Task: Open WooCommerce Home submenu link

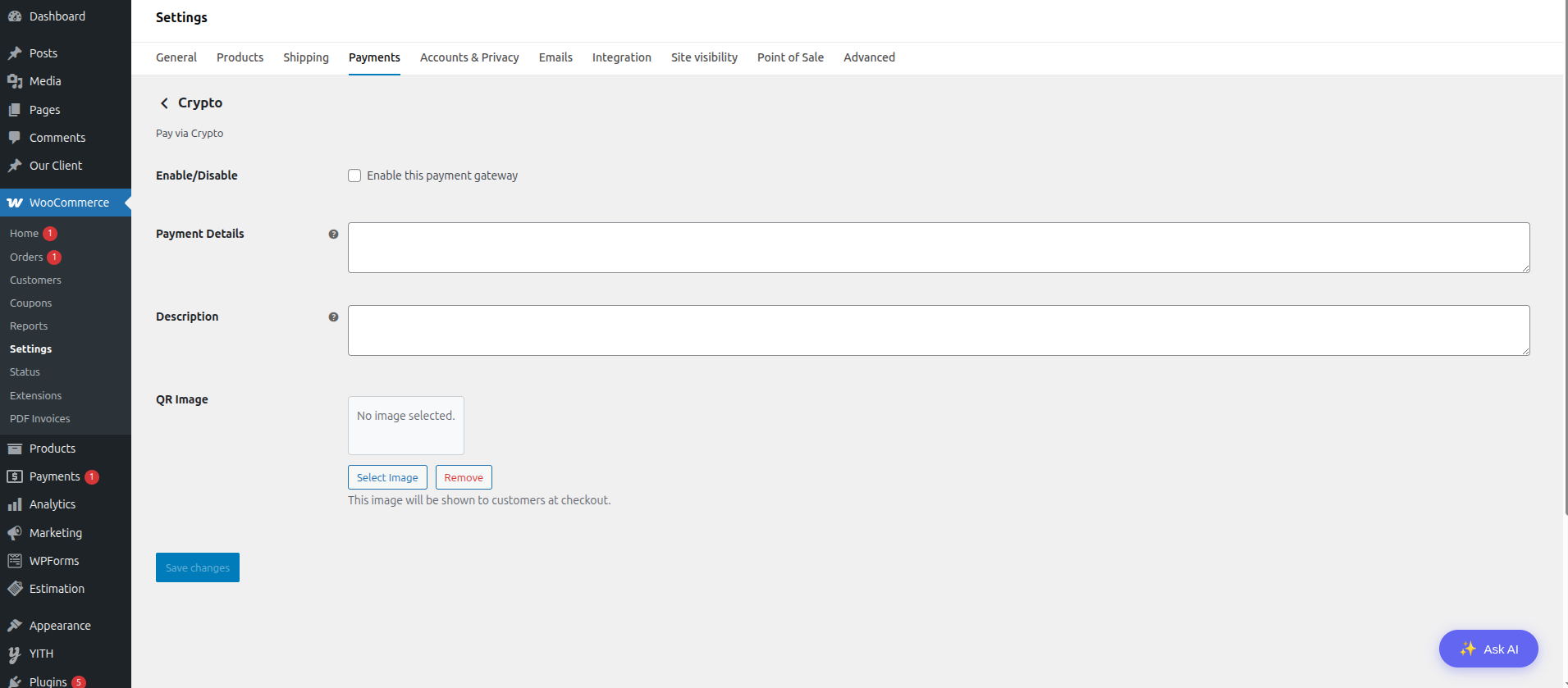Action: point(24,234)
